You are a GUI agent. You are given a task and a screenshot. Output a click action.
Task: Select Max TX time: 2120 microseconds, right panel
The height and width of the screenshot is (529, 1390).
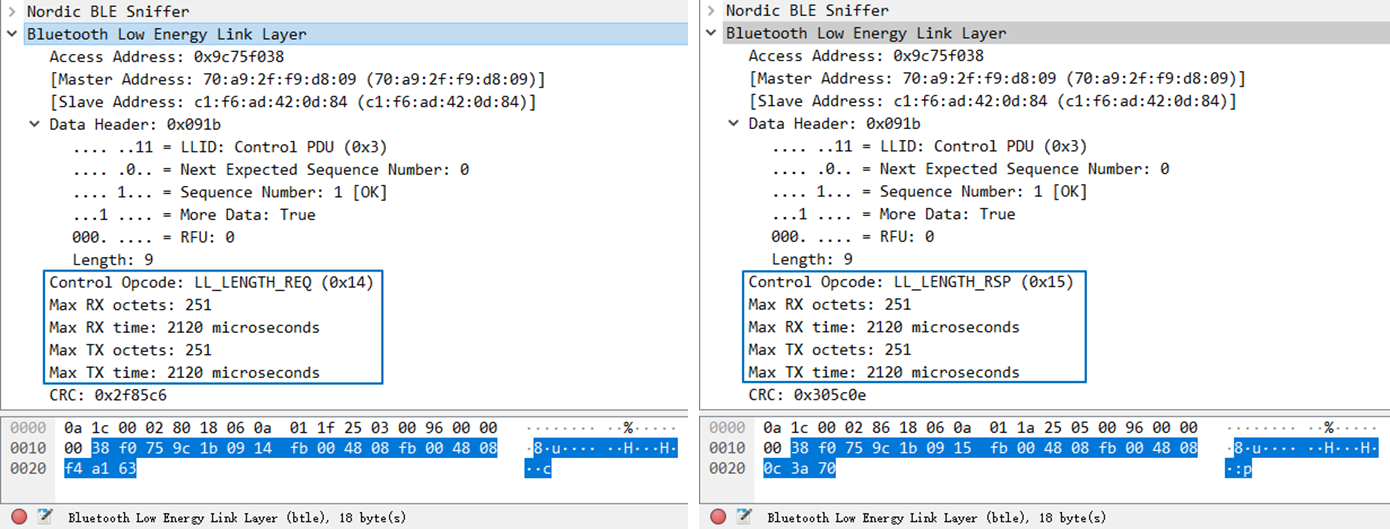tap(883, 373)
